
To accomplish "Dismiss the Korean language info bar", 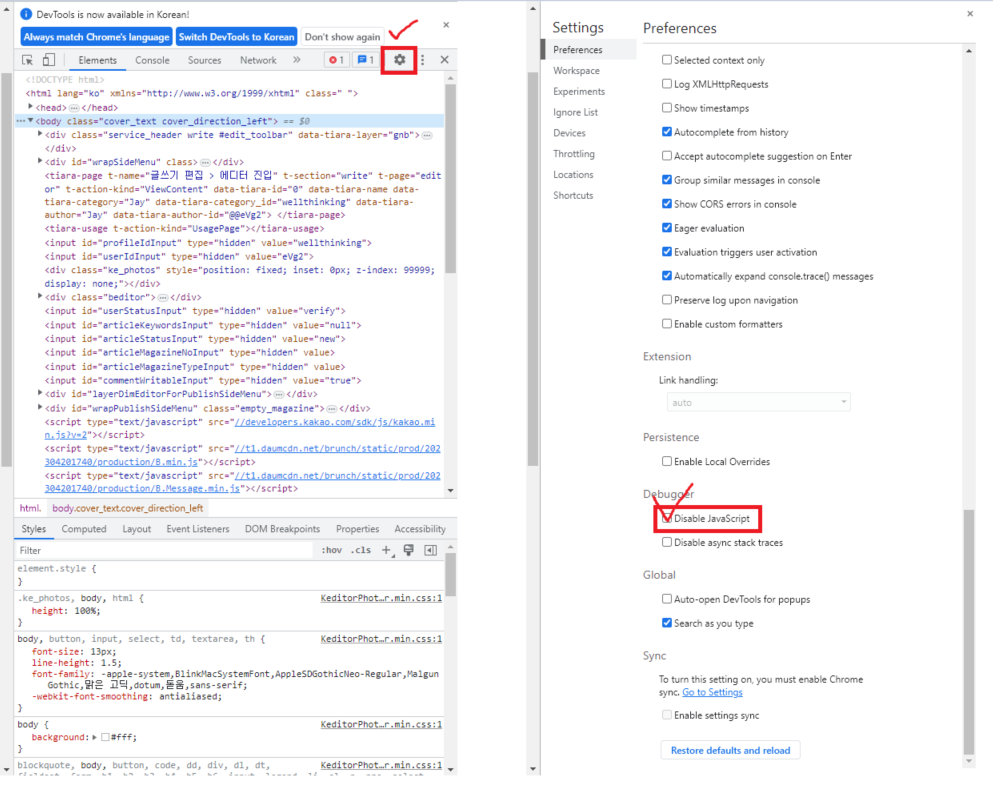I will (x=446, y=25).
